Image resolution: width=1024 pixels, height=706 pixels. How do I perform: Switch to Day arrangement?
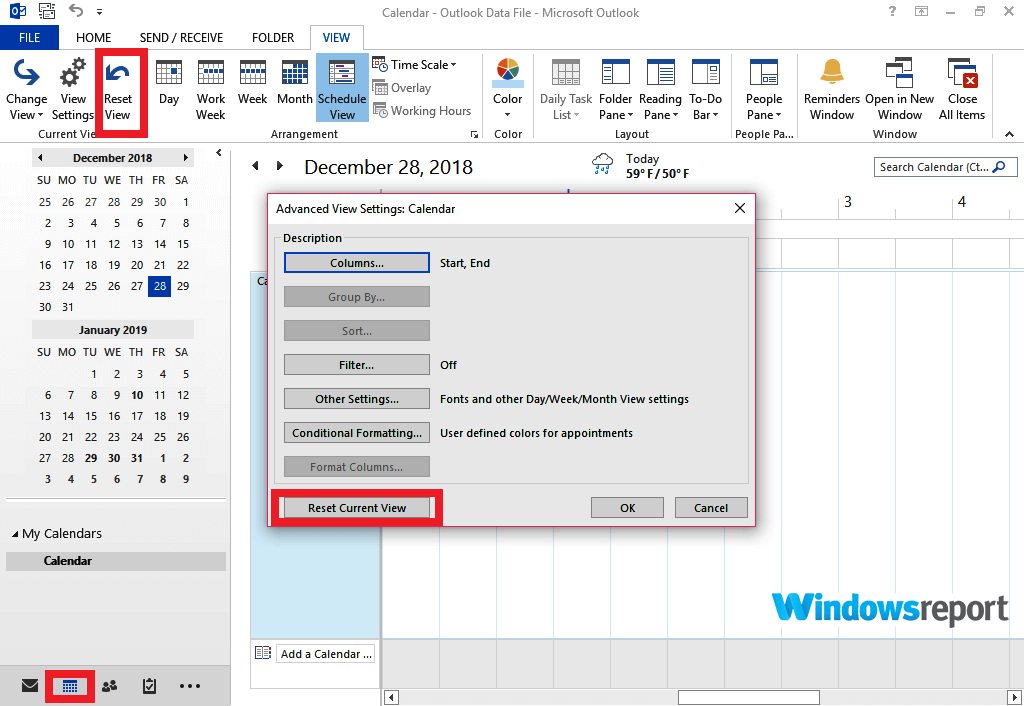pyautogui.click(x=168, y=83)
